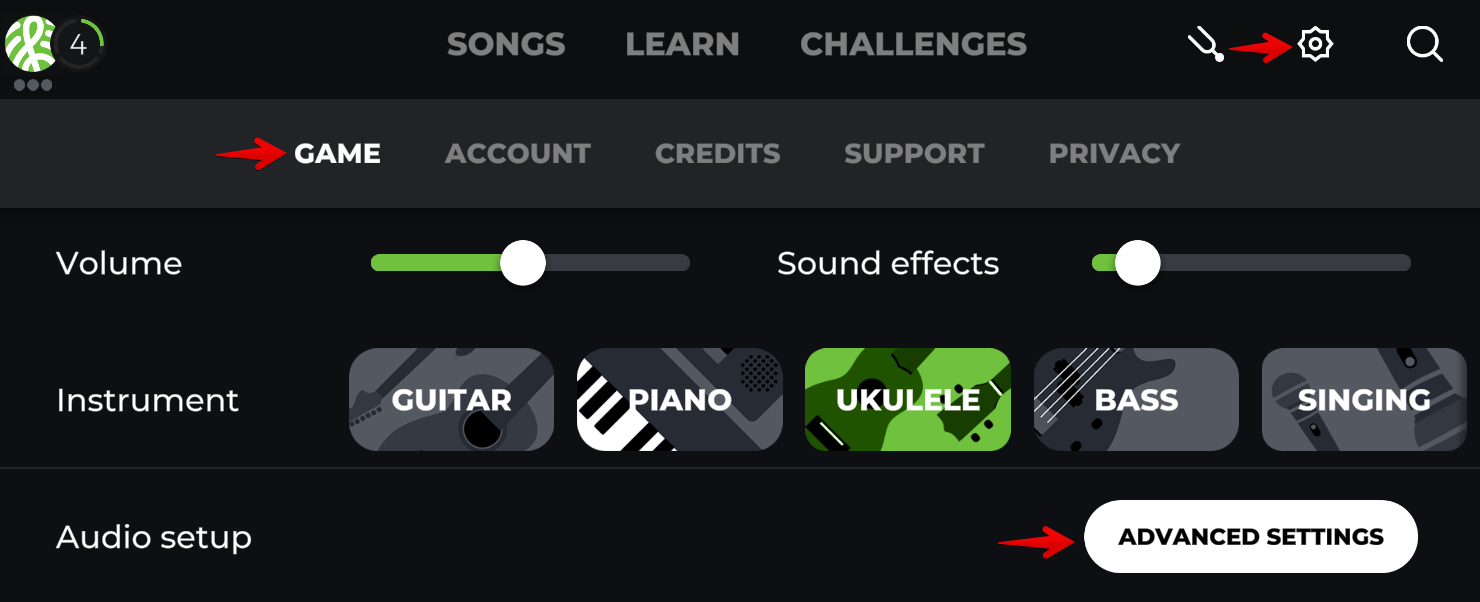The image size is (1480, 602).
Task: Select Guitar as the instrument
Action: click(x=451, y=400)
